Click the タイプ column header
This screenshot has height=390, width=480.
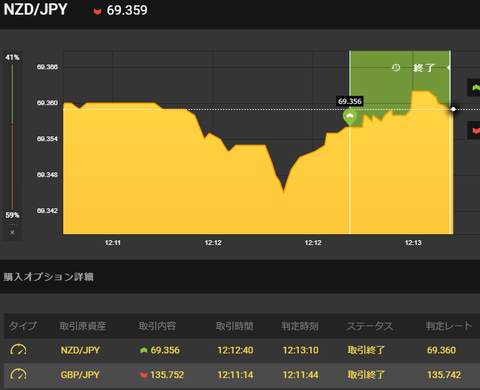(23, 326)
